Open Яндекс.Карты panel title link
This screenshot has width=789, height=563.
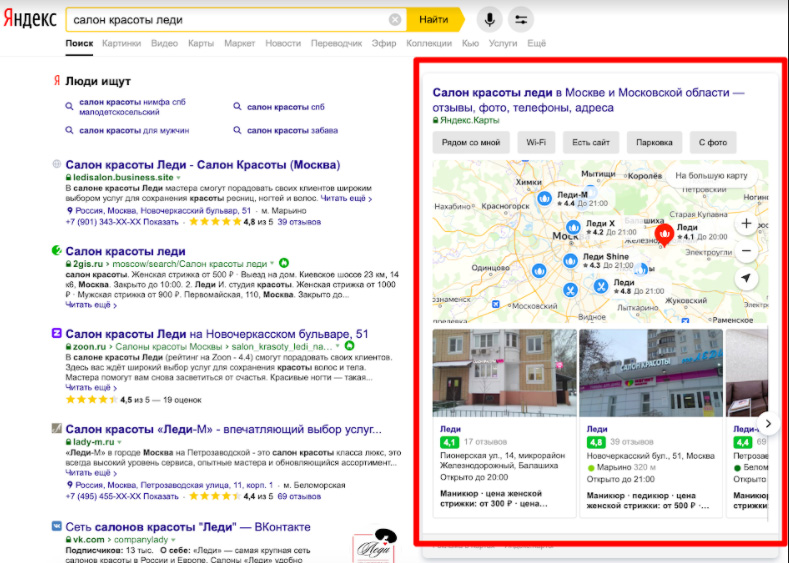[588, 100]
